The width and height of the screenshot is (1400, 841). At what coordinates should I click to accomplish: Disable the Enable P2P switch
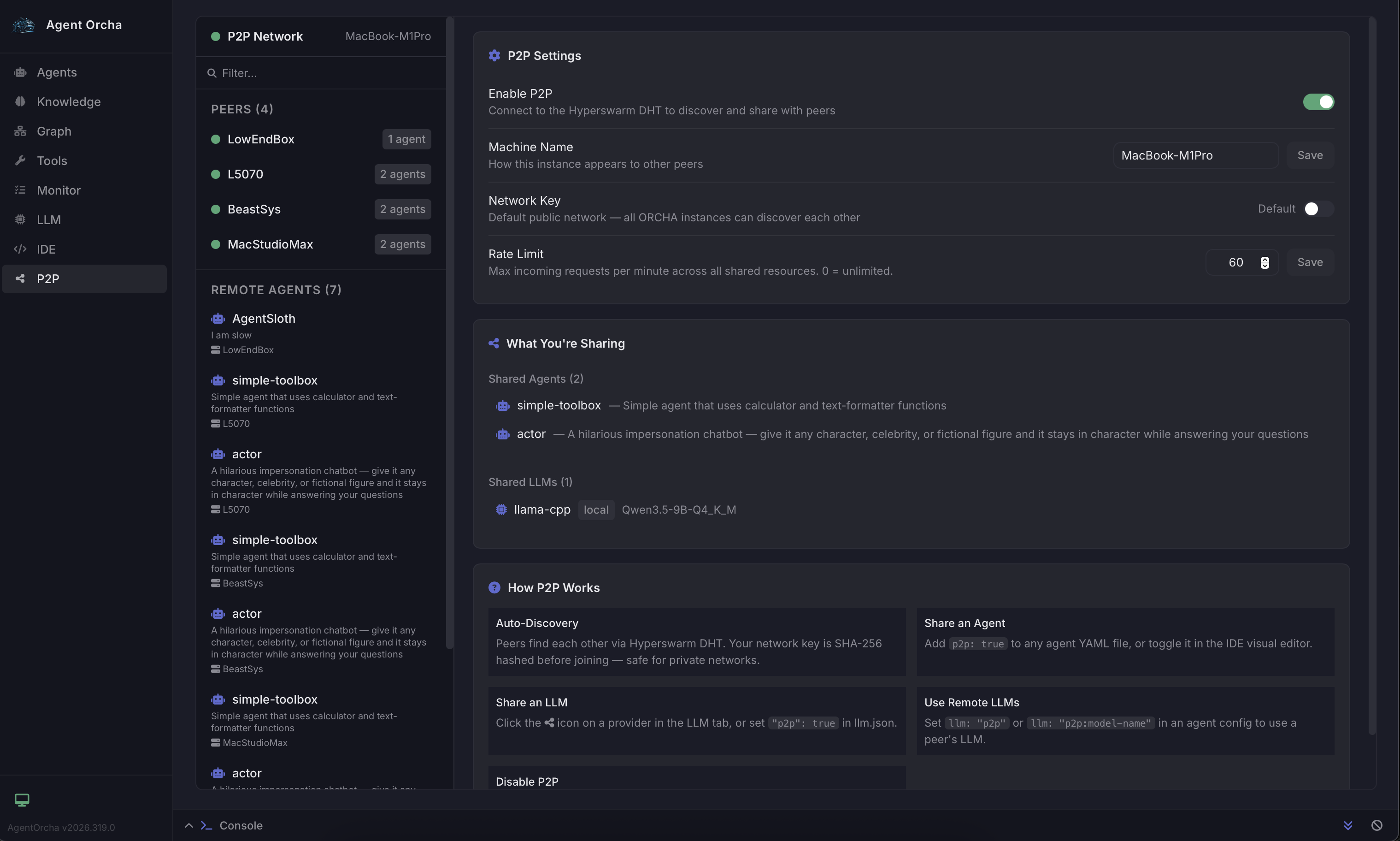(x=1318, y=102)
